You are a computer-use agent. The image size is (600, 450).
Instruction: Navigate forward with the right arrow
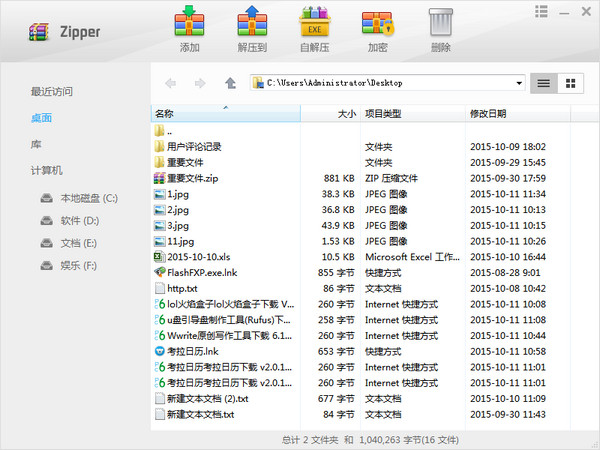[200, 83]
